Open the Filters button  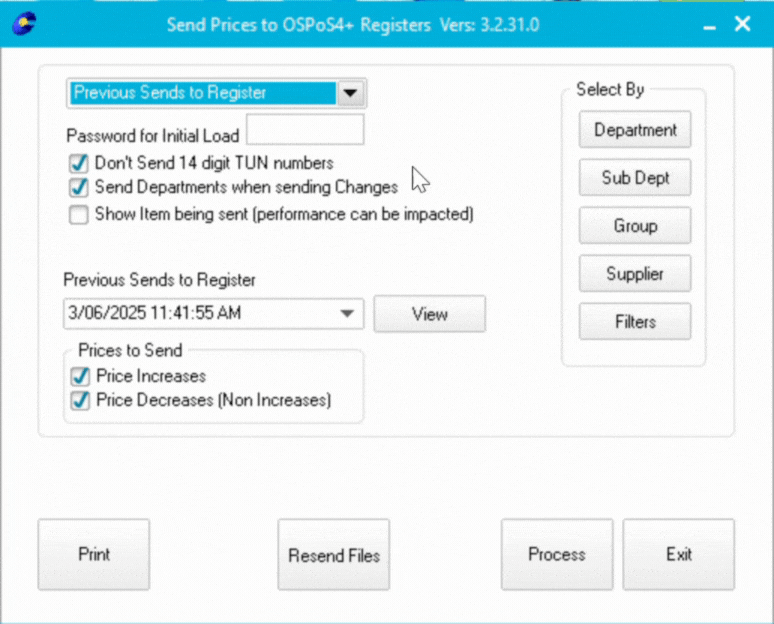635,322
